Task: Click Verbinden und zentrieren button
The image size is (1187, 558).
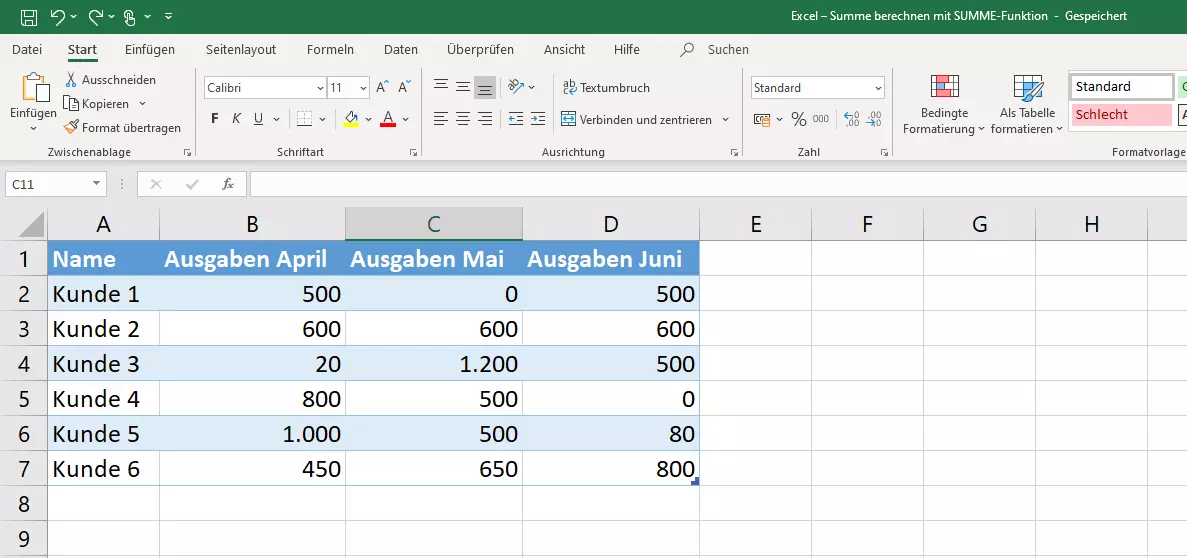Action: click(x=637, y=120)
